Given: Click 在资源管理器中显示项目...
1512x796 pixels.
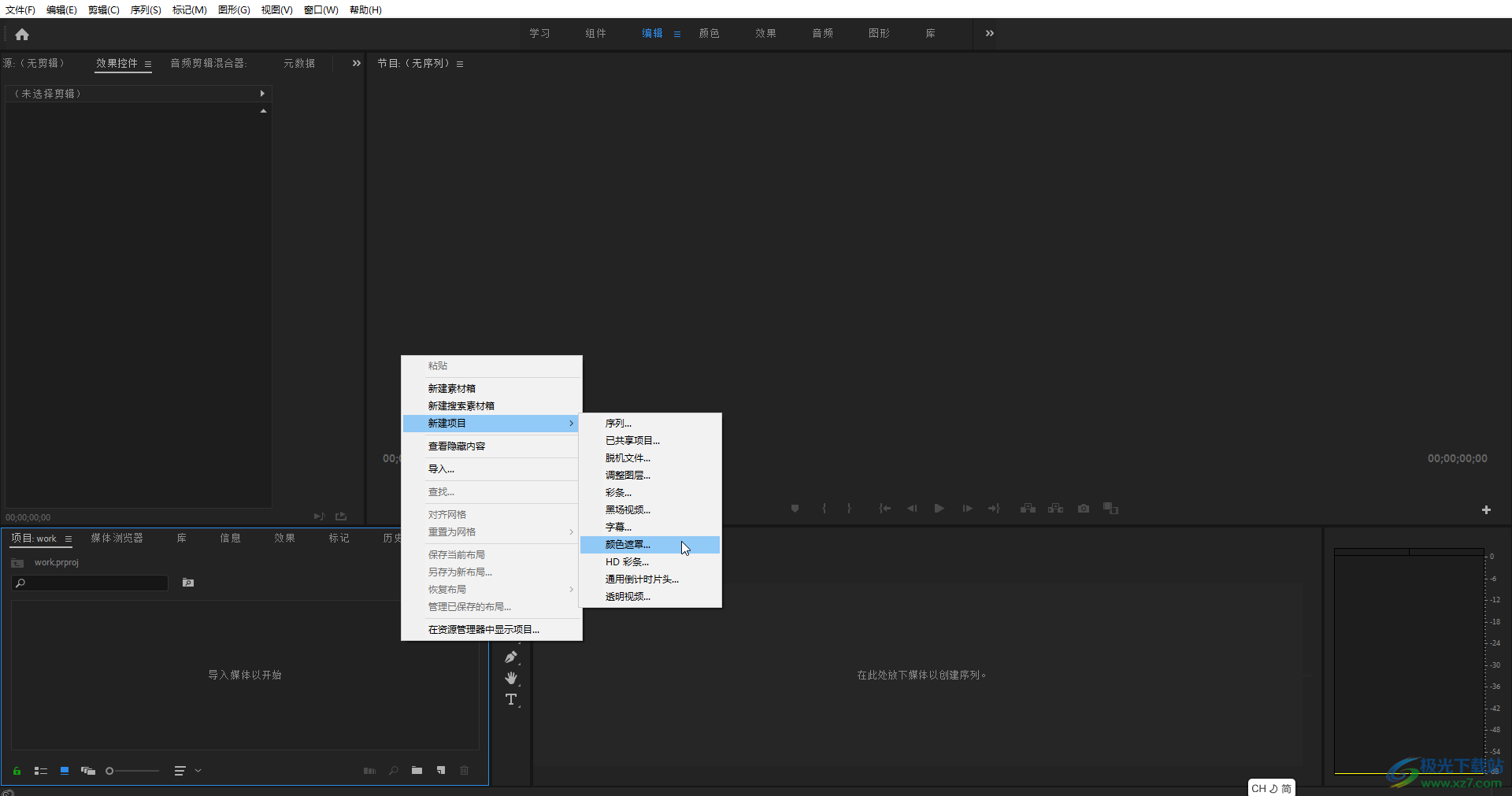Looking at the screenshot, I should tap(491, 630).
